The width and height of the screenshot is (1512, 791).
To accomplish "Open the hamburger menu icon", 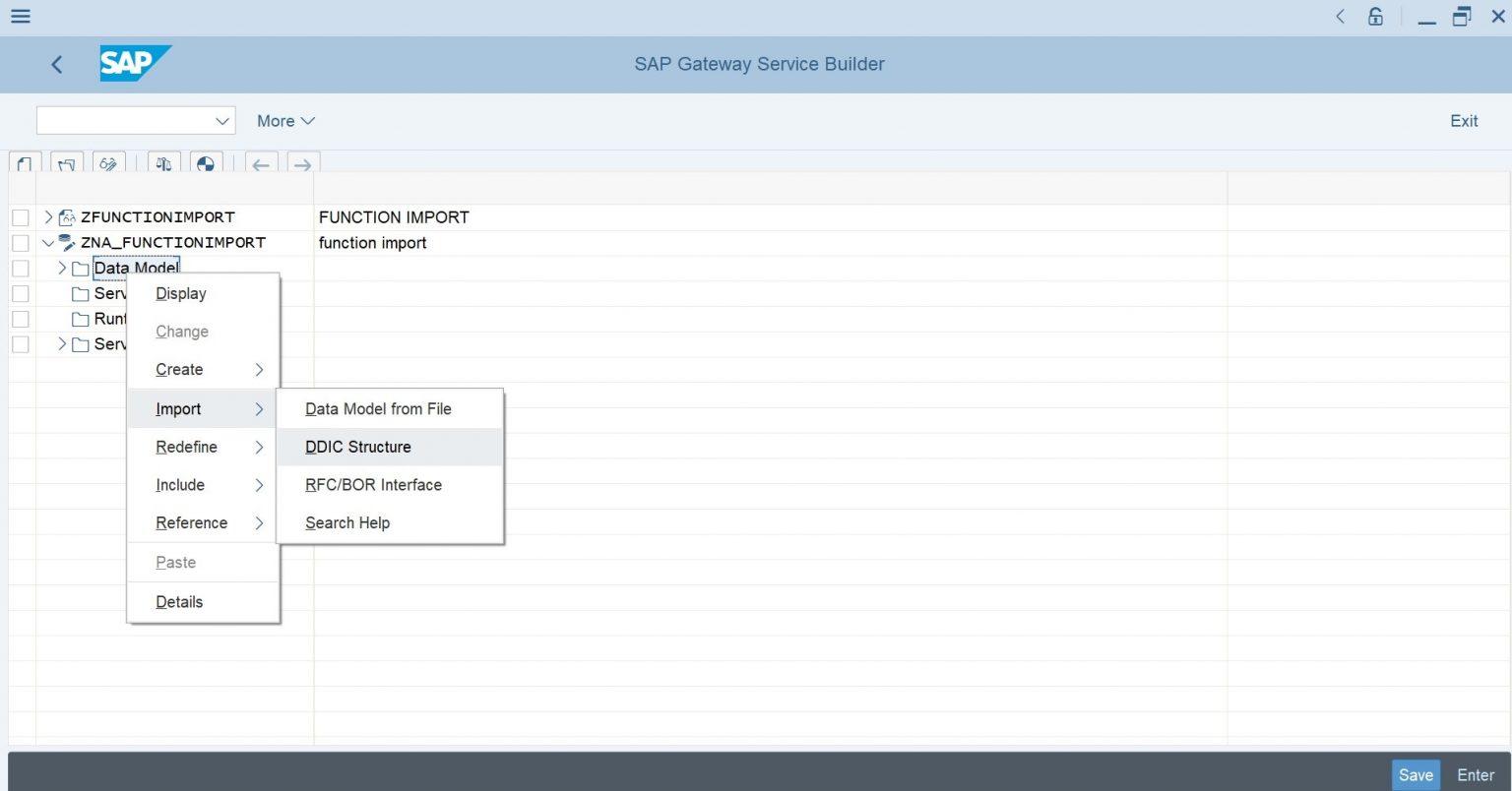I will 20,16.
